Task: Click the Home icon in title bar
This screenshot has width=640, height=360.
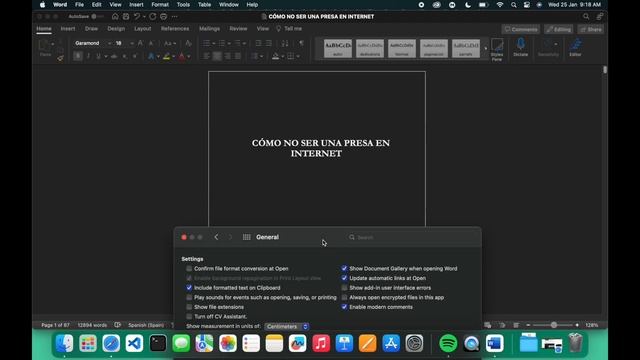Action: pos(115,17)
